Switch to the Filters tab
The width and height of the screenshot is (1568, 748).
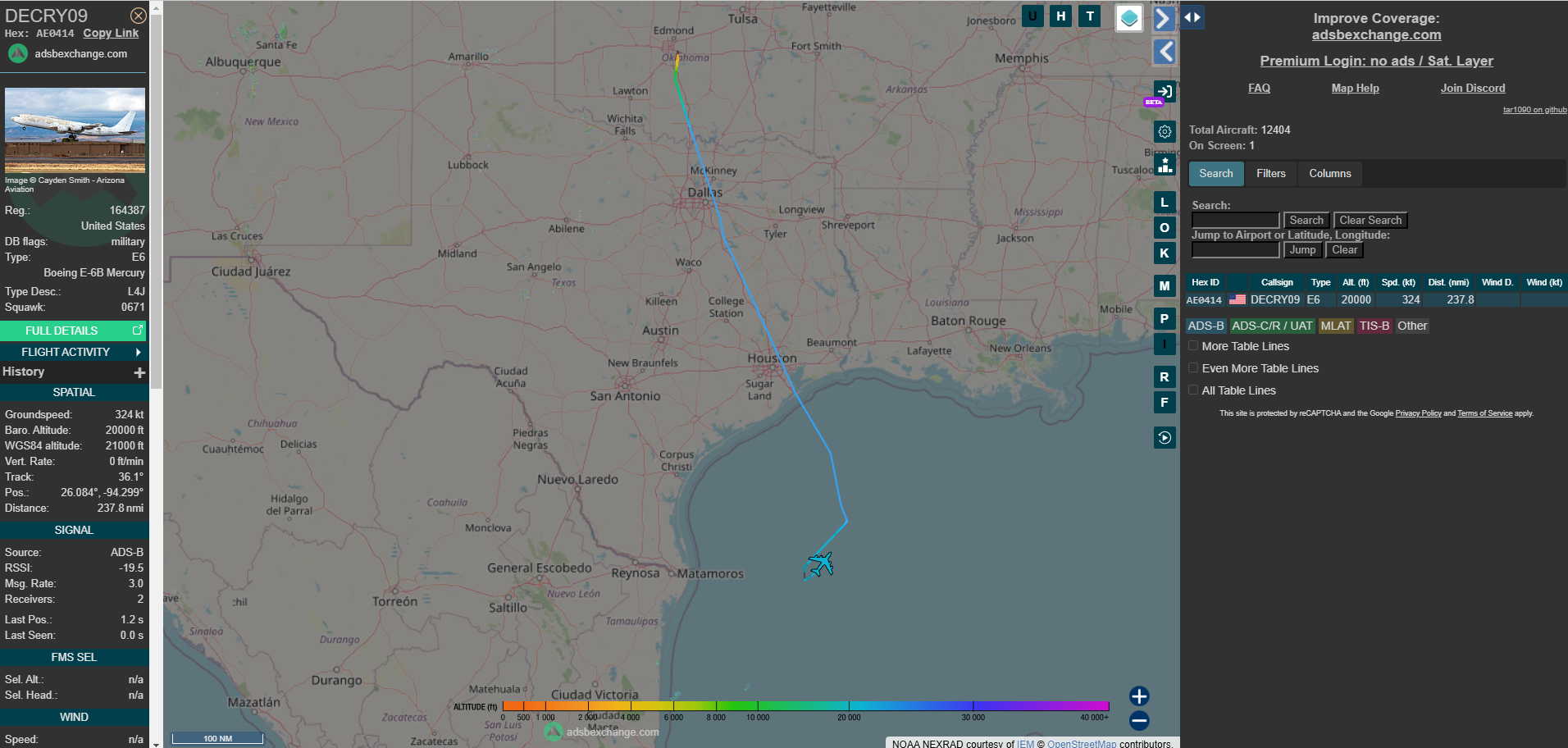coord(1271,173)
